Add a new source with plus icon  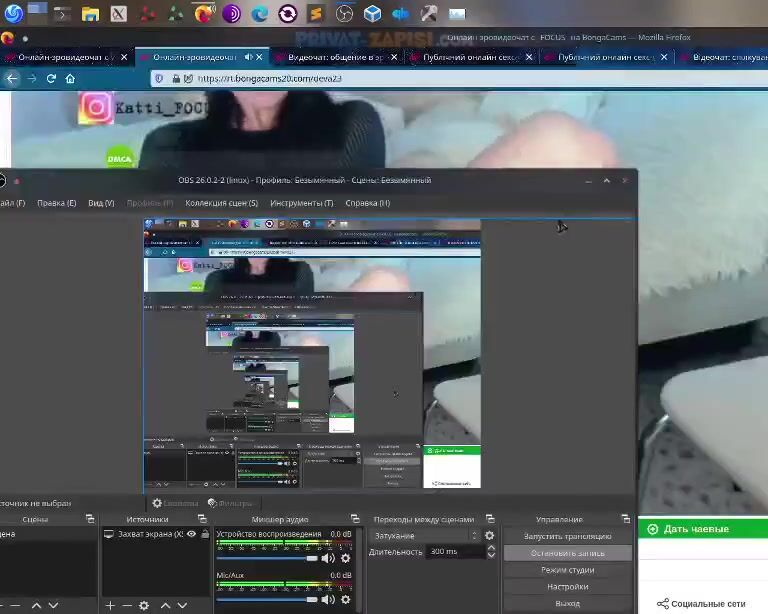point(110,605)
